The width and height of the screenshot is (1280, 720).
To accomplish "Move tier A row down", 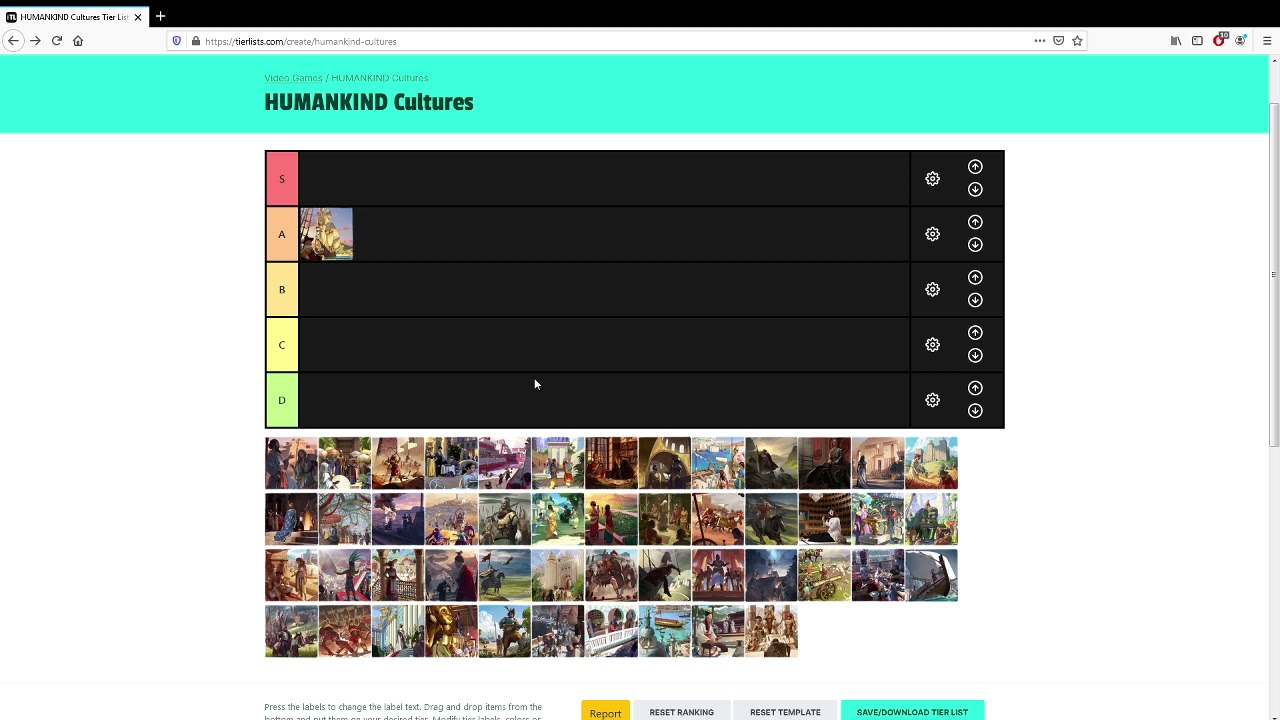I will click(975, 245).
